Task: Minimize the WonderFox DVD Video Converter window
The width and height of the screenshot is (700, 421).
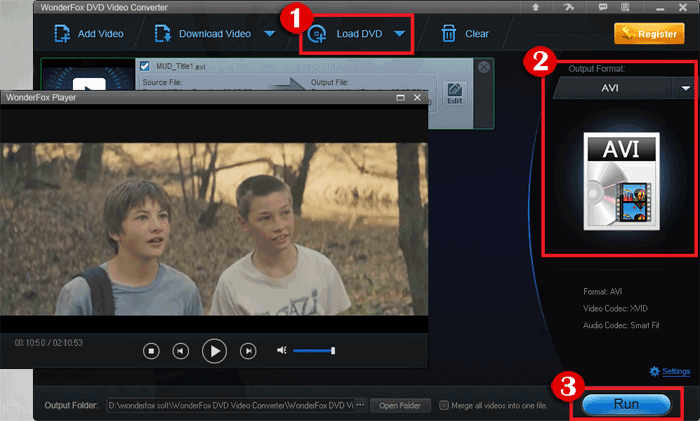Action: [660, 8]
